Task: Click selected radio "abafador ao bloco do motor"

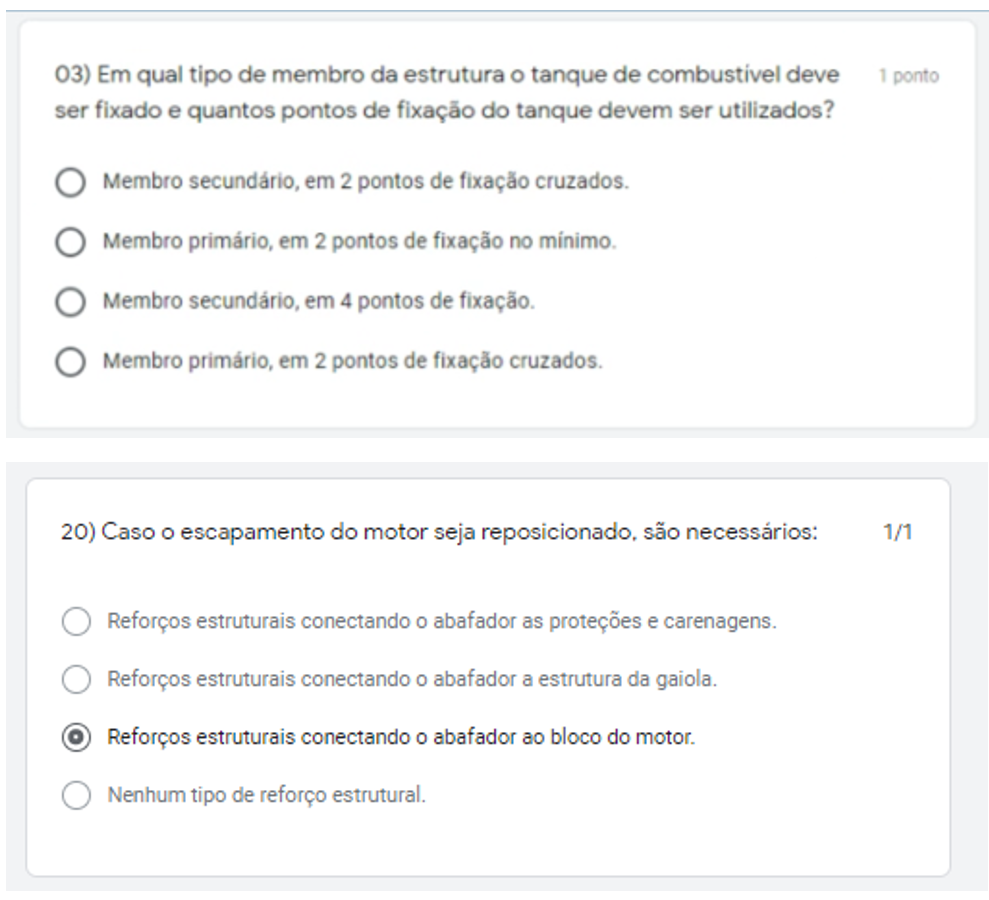Action: [76, 738]
